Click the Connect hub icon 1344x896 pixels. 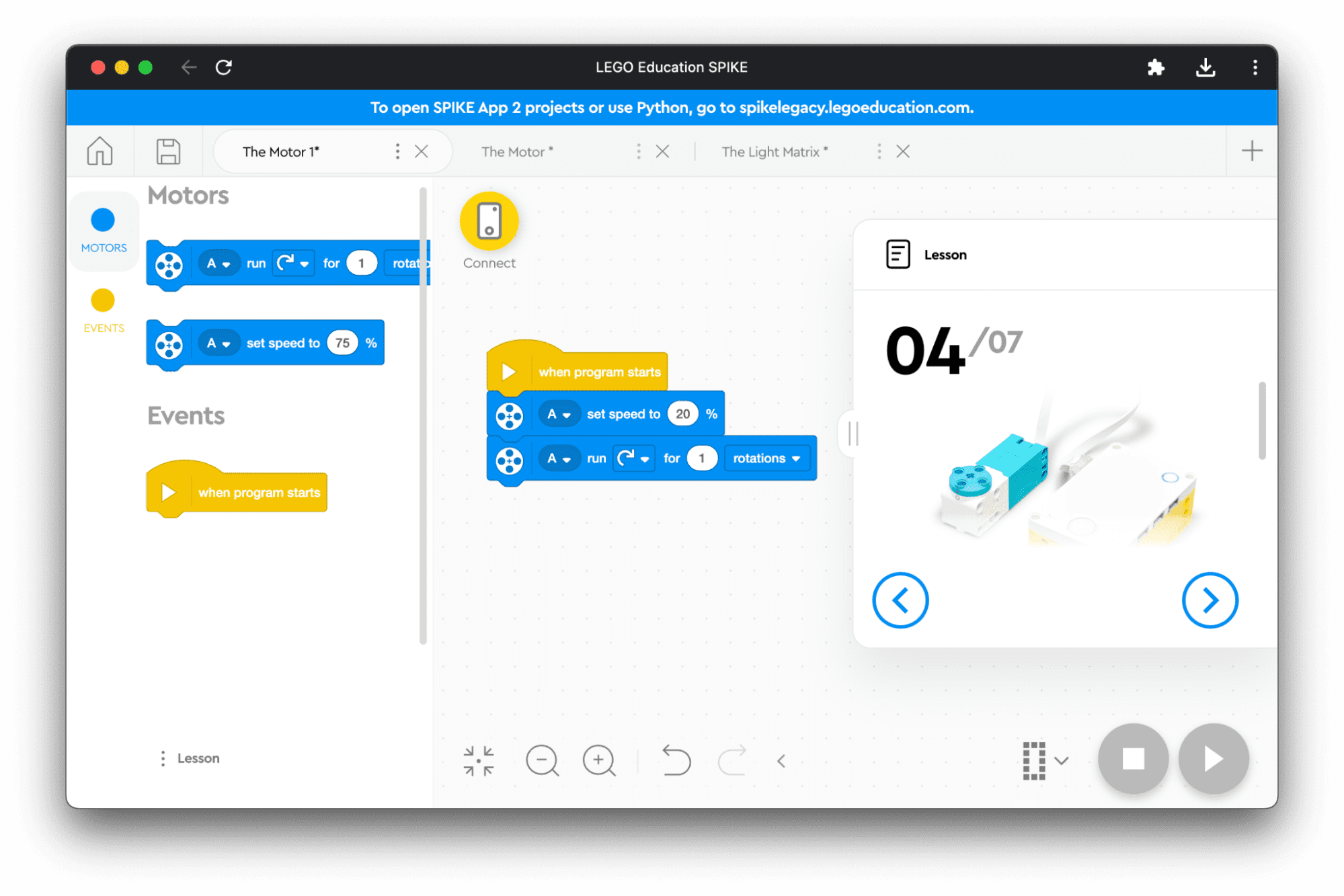(489, 222)
